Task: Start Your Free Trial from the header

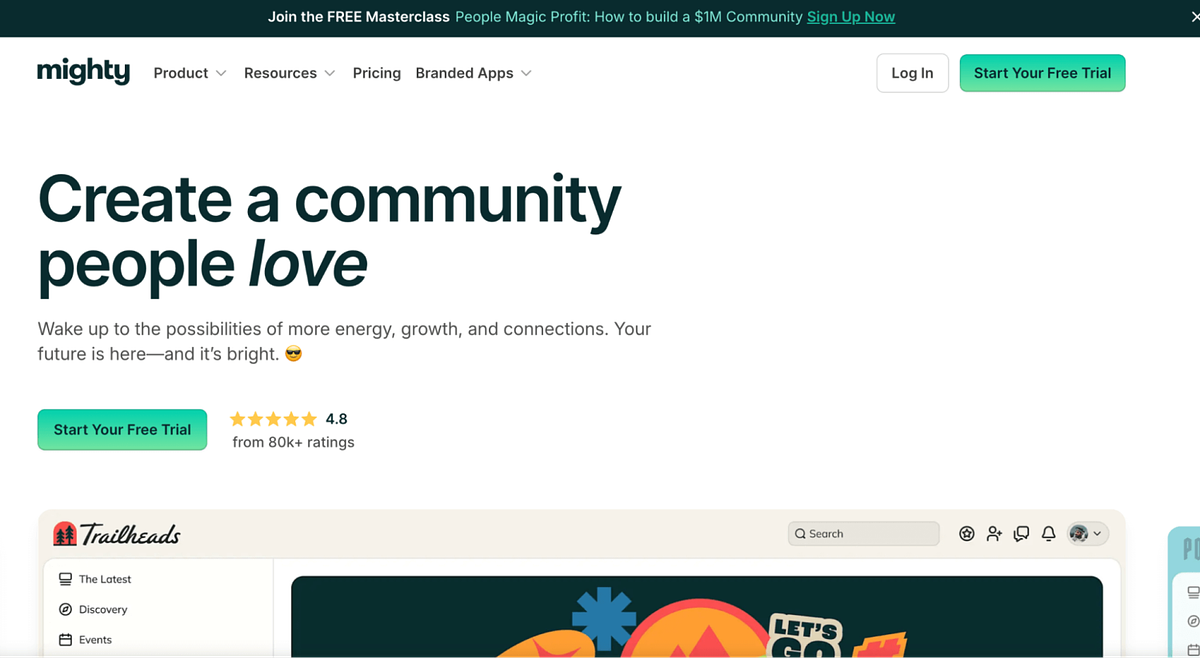Action: click(x=1042, y=72)
